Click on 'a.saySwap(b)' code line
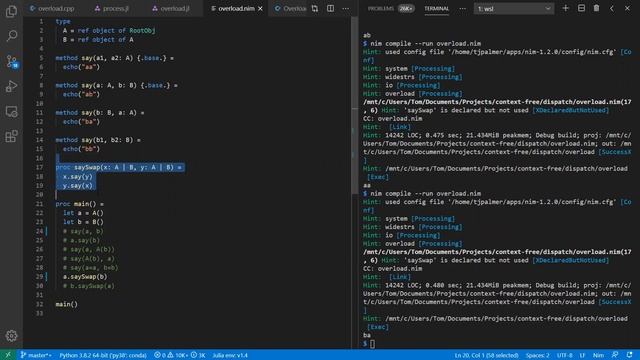Screen dimensions: 640x360 point(85,277)
